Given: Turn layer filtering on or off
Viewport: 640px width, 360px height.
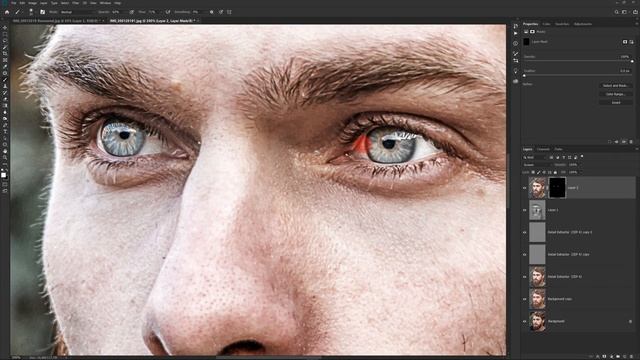Looking at the screenshot, I should tap(582, 156).
